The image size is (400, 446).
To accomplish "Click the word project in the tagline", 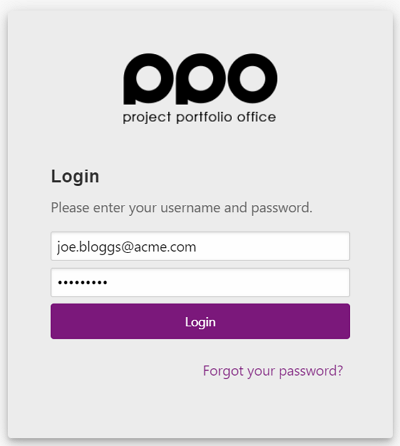I will point(147,118).
